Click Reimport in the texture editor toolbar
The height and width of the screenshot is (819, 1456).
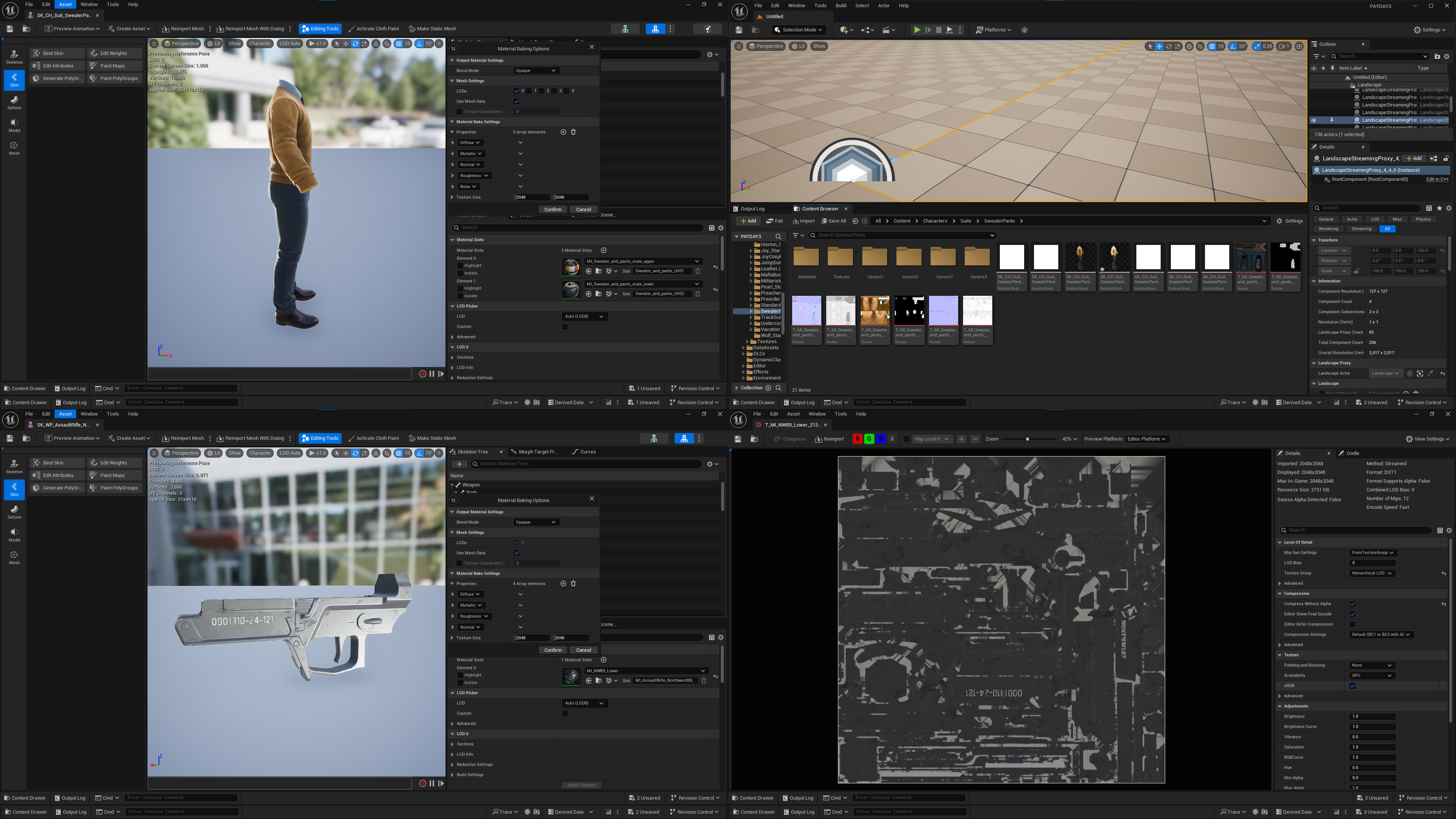829,439
